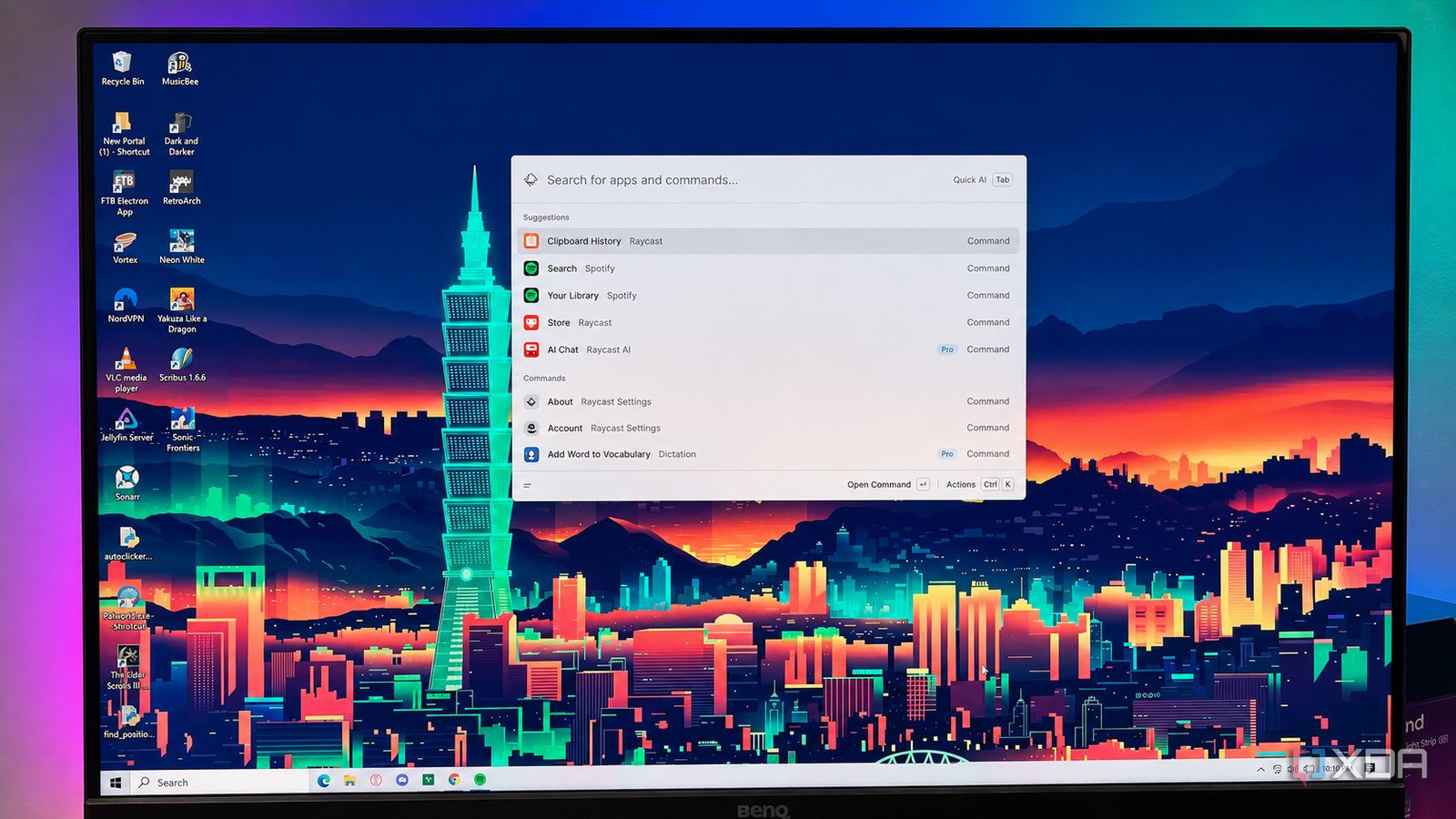Select the New Portal (1) Shortcut icon
Image resolution: width=1456 pixels, height=819 pixels.
pyautogui.click(x=123, y=123)
